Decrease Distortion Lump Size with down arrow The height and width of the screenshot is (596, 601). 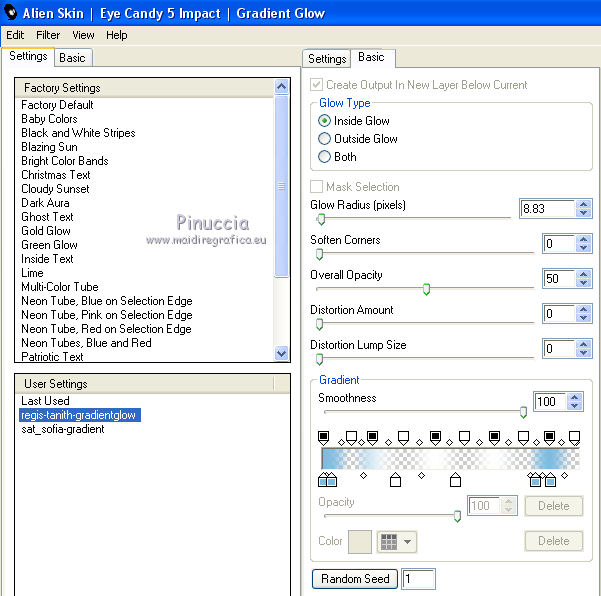pos(583,353)
